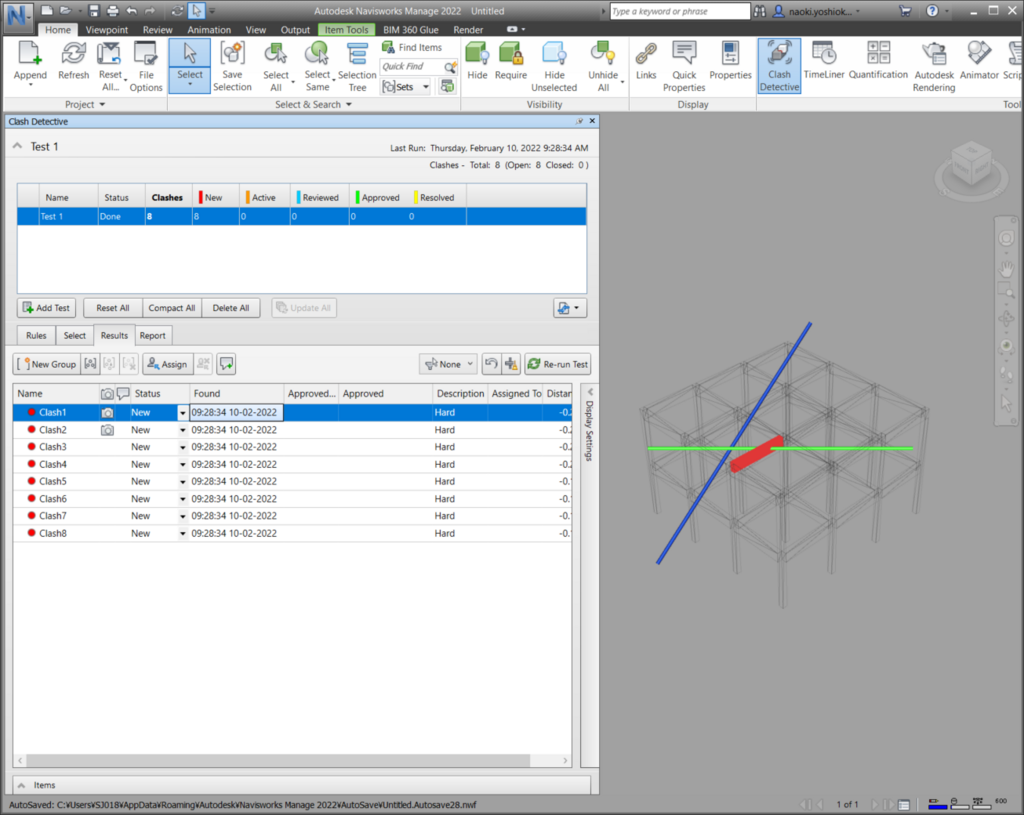1024x815 pixels.
Task: Expand the Select & Search panel dropdown
Action: tap(313, 104)
